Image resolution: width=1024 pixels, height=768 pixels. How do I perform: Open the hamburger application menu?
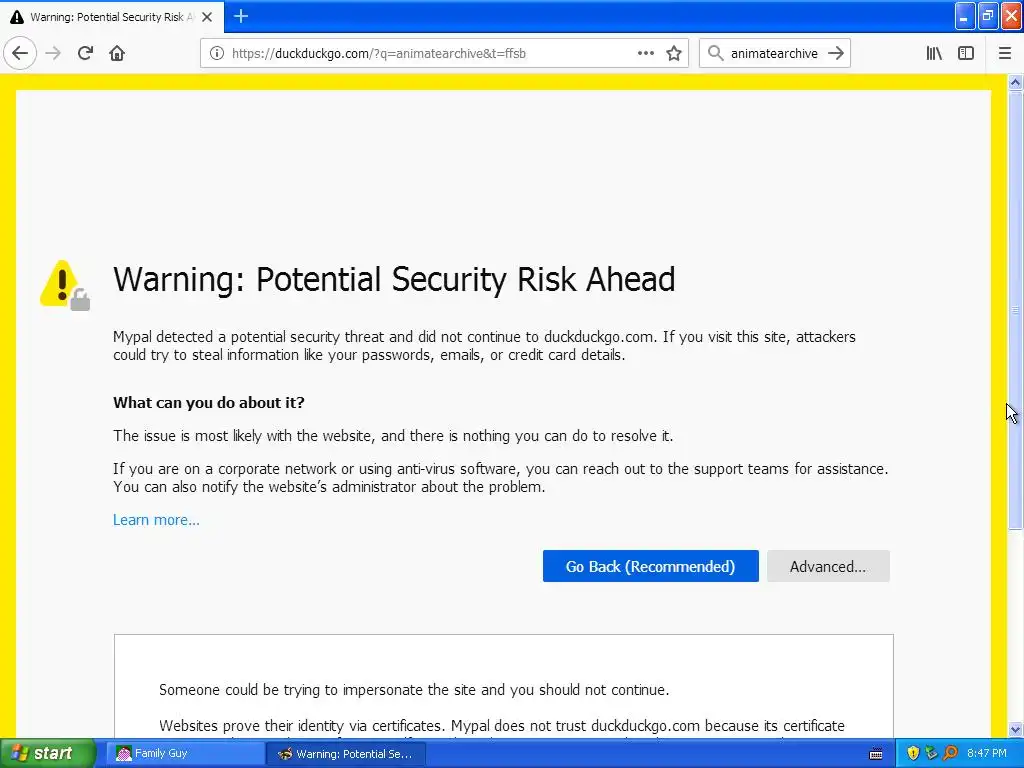(1005, 53)
